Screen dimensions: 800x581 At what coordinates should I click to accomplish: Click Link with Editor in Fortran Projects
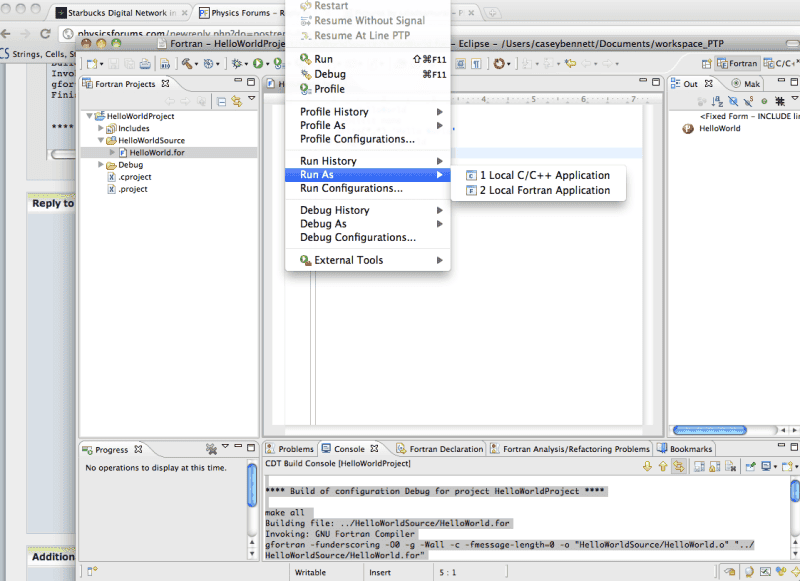[235, 101]
